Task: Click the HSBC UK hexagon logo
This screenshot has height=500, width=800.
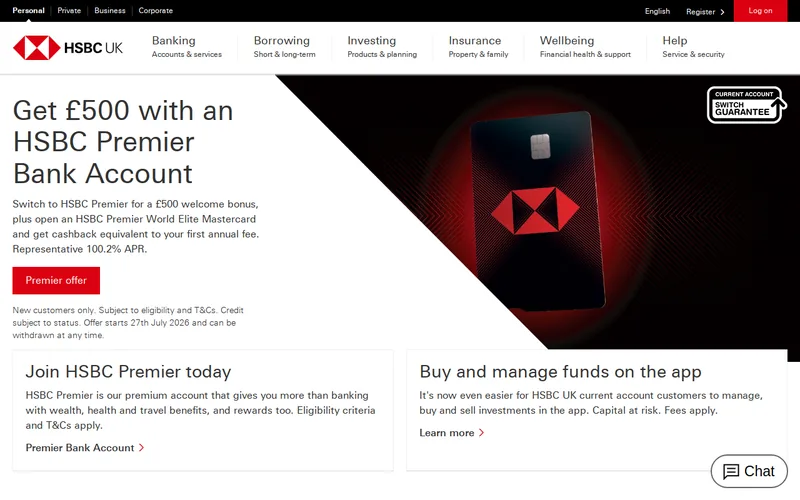Action: click(x=37, y=48)
